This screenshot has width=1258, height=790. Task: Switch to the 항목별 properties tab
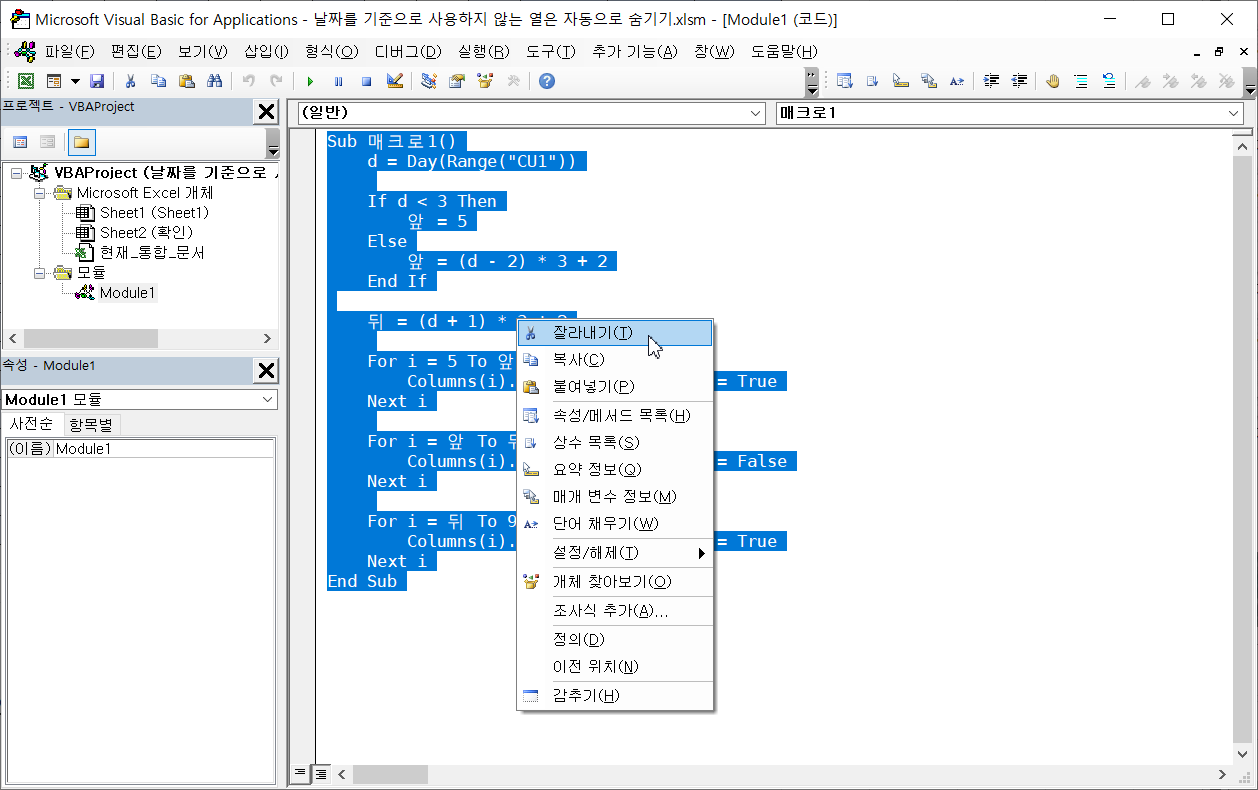pyautogui.click(x=93, y=424)
